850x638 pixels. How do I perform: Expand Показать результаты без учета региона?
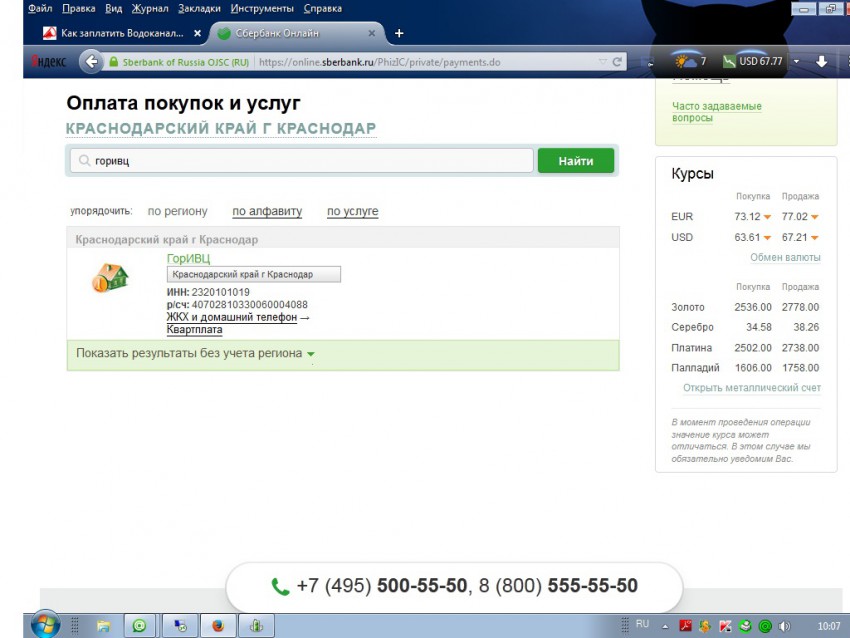pyautogui.click(x=196, y=354)
